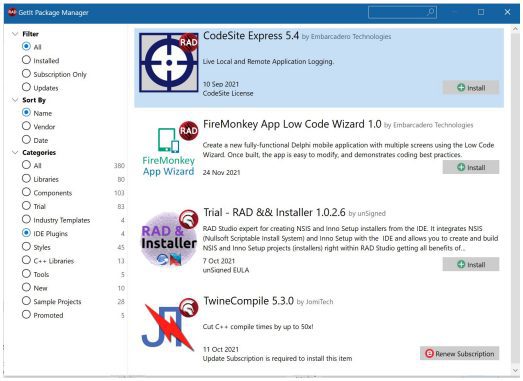Maximize the GetIt Package Manager window

(x=481, y=12)
